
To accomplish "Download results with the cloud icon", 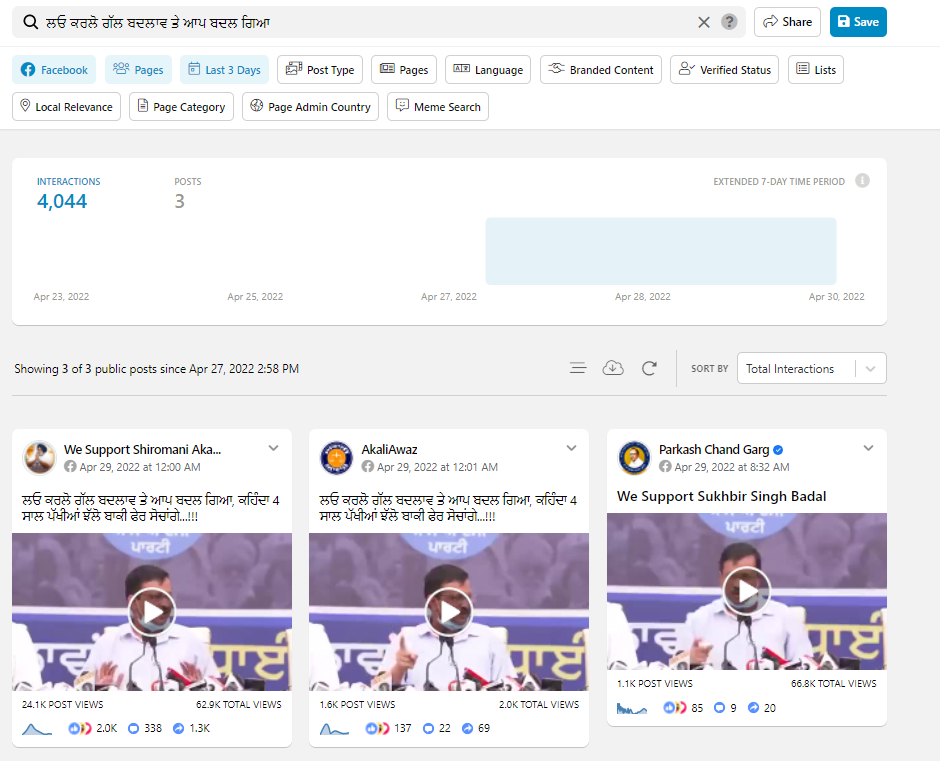I will click(613, 368).
